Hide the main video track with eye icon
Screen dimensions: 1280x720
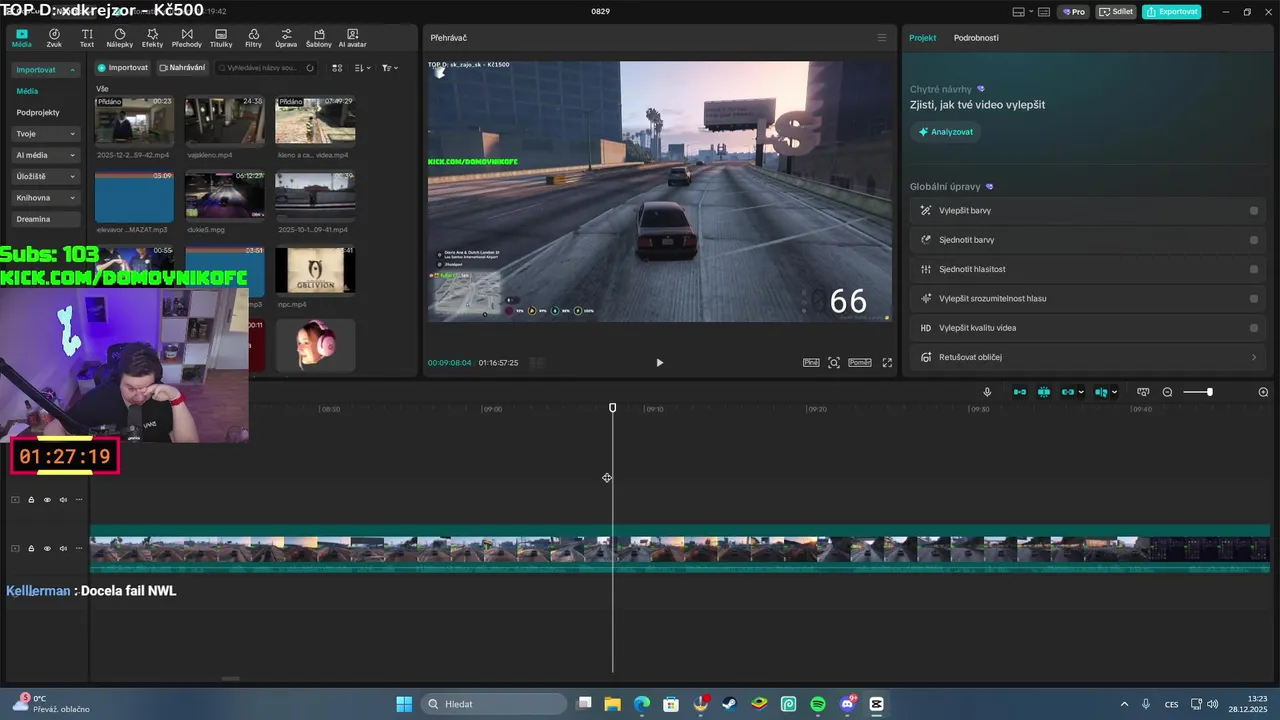[x=47, y=548]
